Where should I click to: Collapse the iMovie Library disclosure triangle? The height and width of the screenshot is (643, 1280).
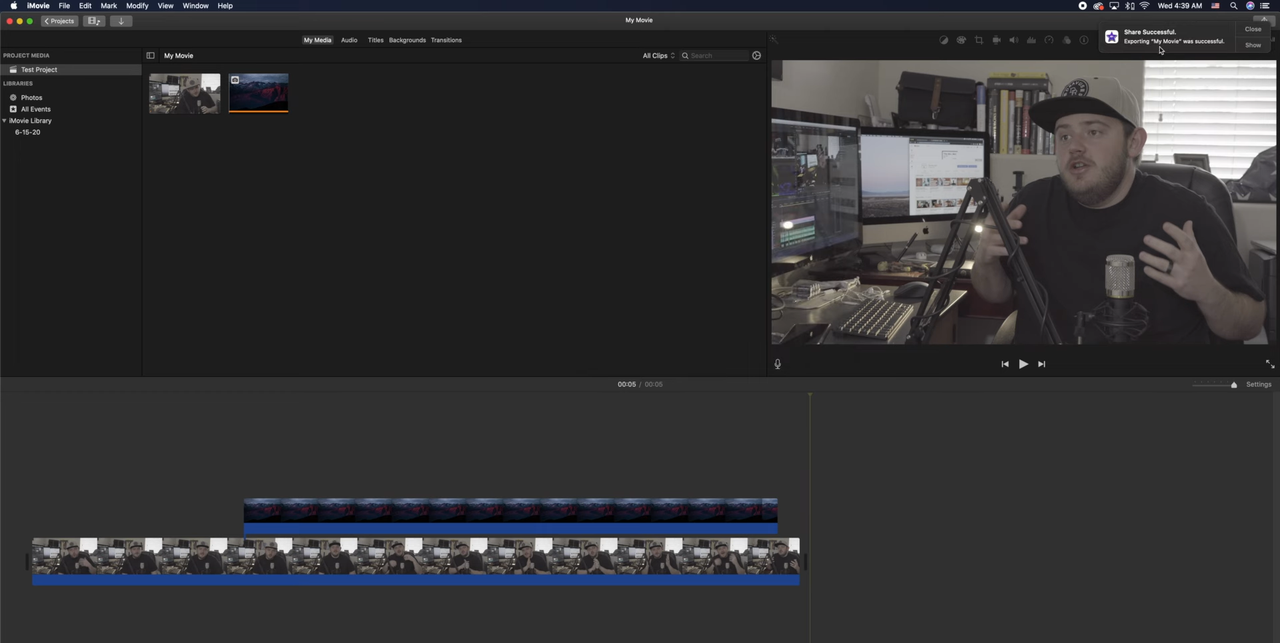pyautogui.click(x=4, y=121)
